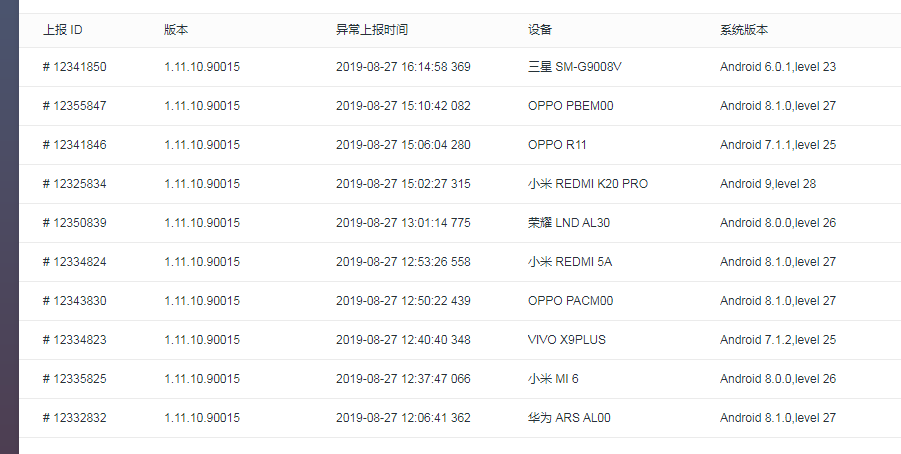
Task: Select the Android 9,level 28 cell
Action: tap(768, 184)
